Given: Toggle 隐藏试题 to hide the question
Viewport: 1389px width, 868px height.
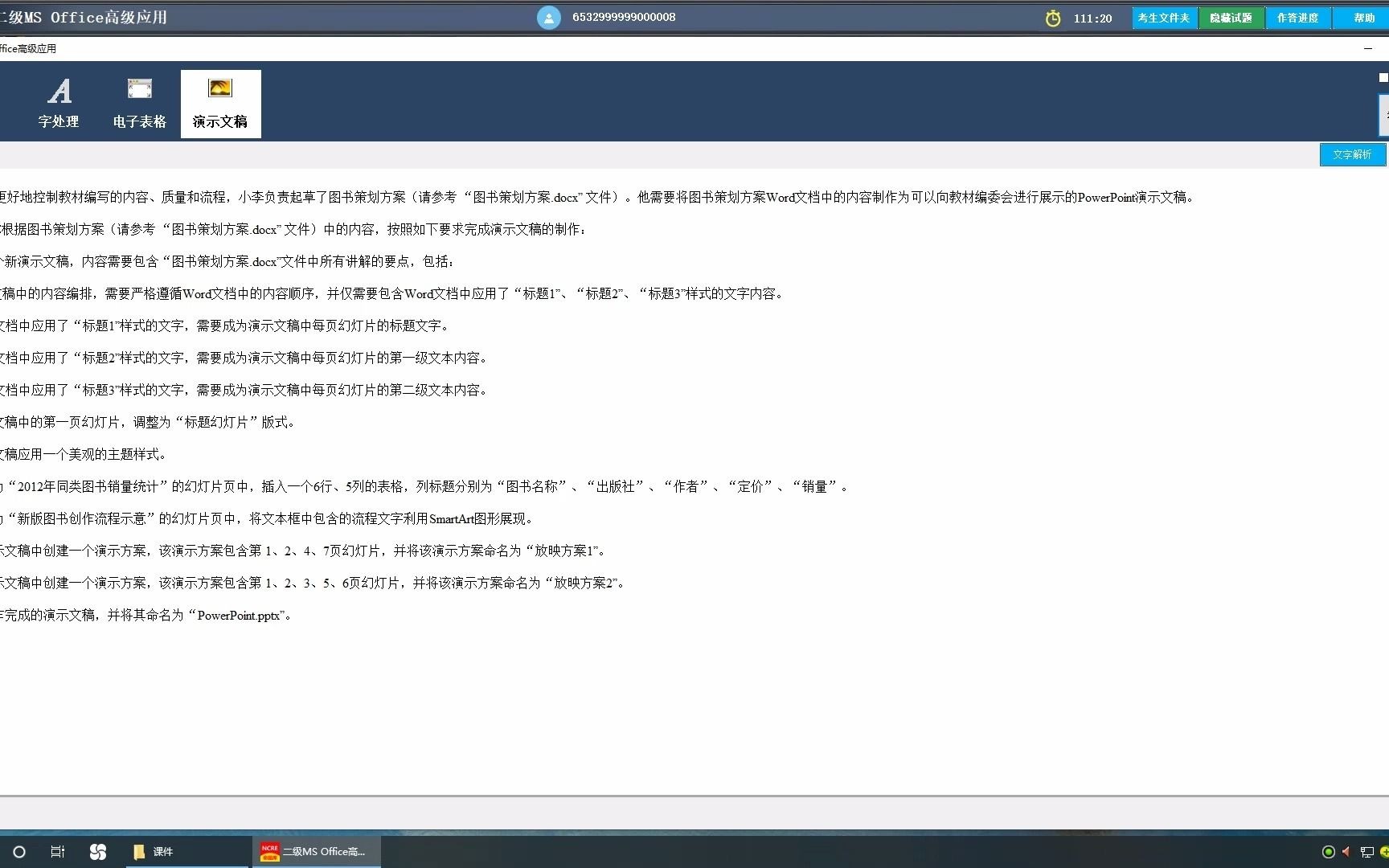Looking at the screenshot, I should (x=1231, y=17).
